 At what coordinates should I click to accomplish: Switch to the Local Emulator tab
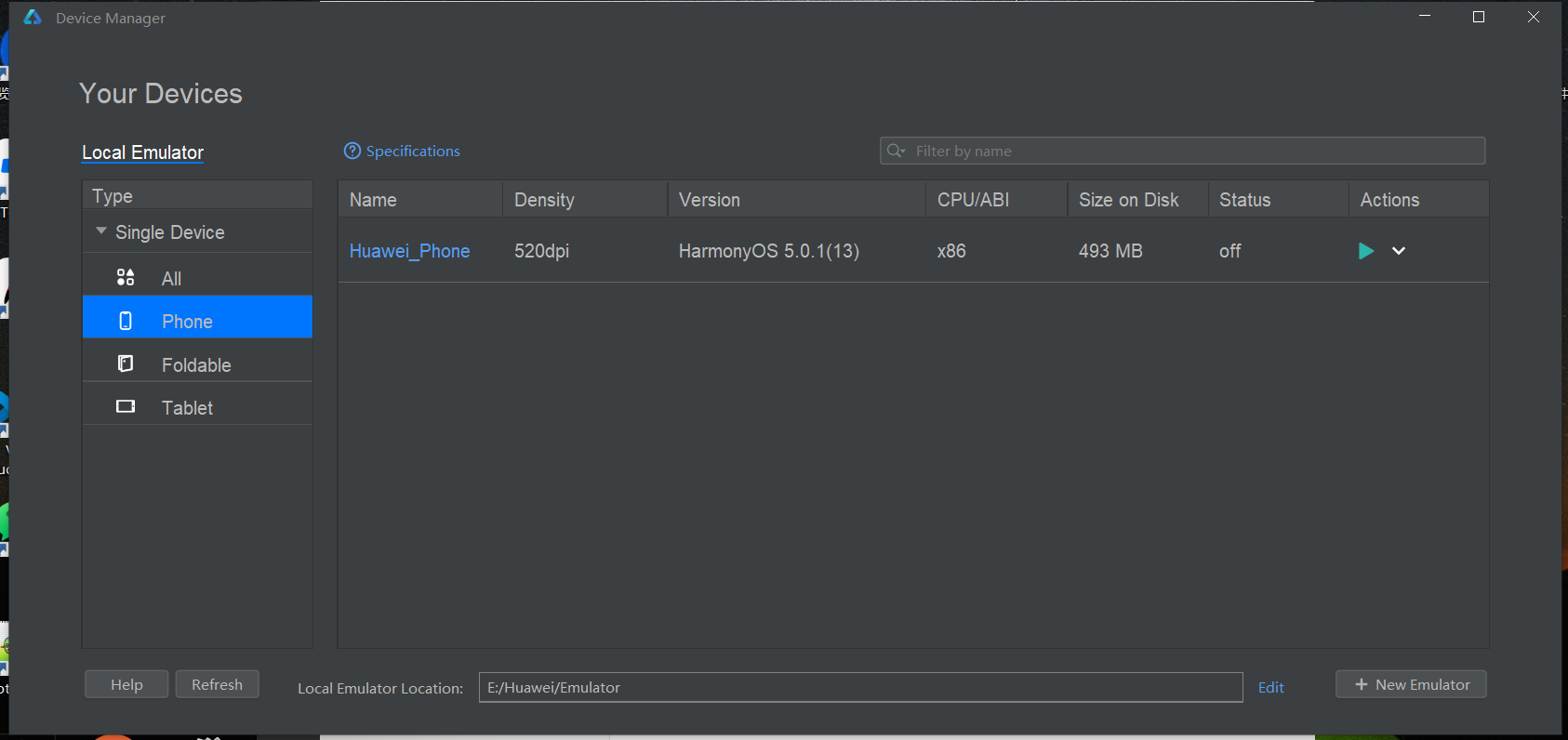point(142,152)
